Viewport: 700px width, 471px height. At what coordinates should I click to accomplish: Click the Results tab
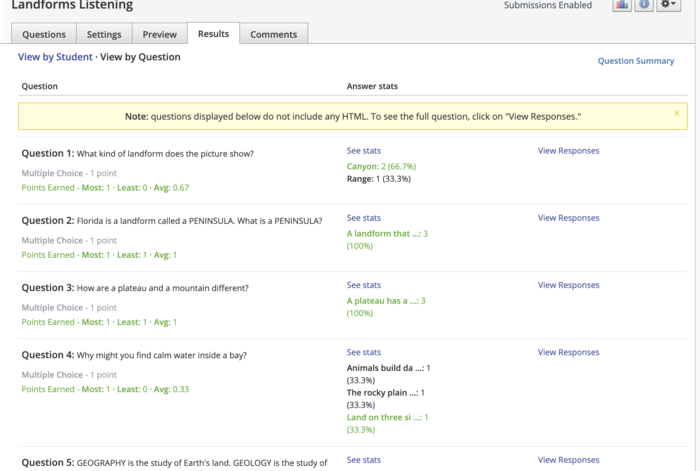click(213, 34)
